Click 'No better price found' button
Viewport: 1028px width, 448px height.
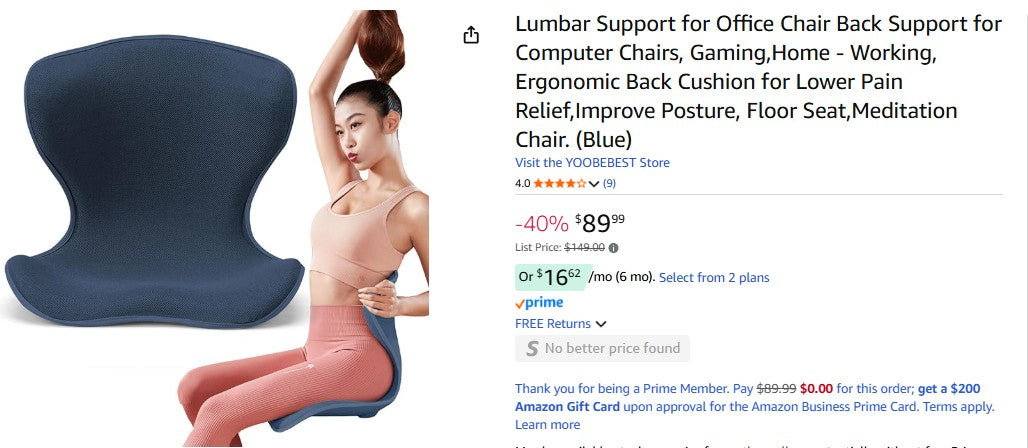[x=602, y=348]
